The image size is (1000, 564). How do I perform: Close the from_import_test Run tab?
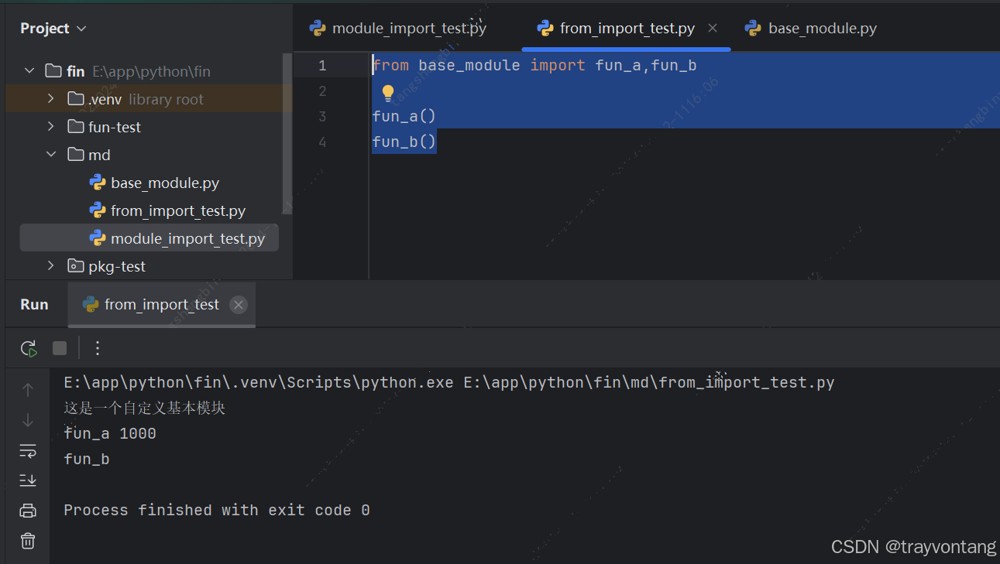click(x=239, y=305)
